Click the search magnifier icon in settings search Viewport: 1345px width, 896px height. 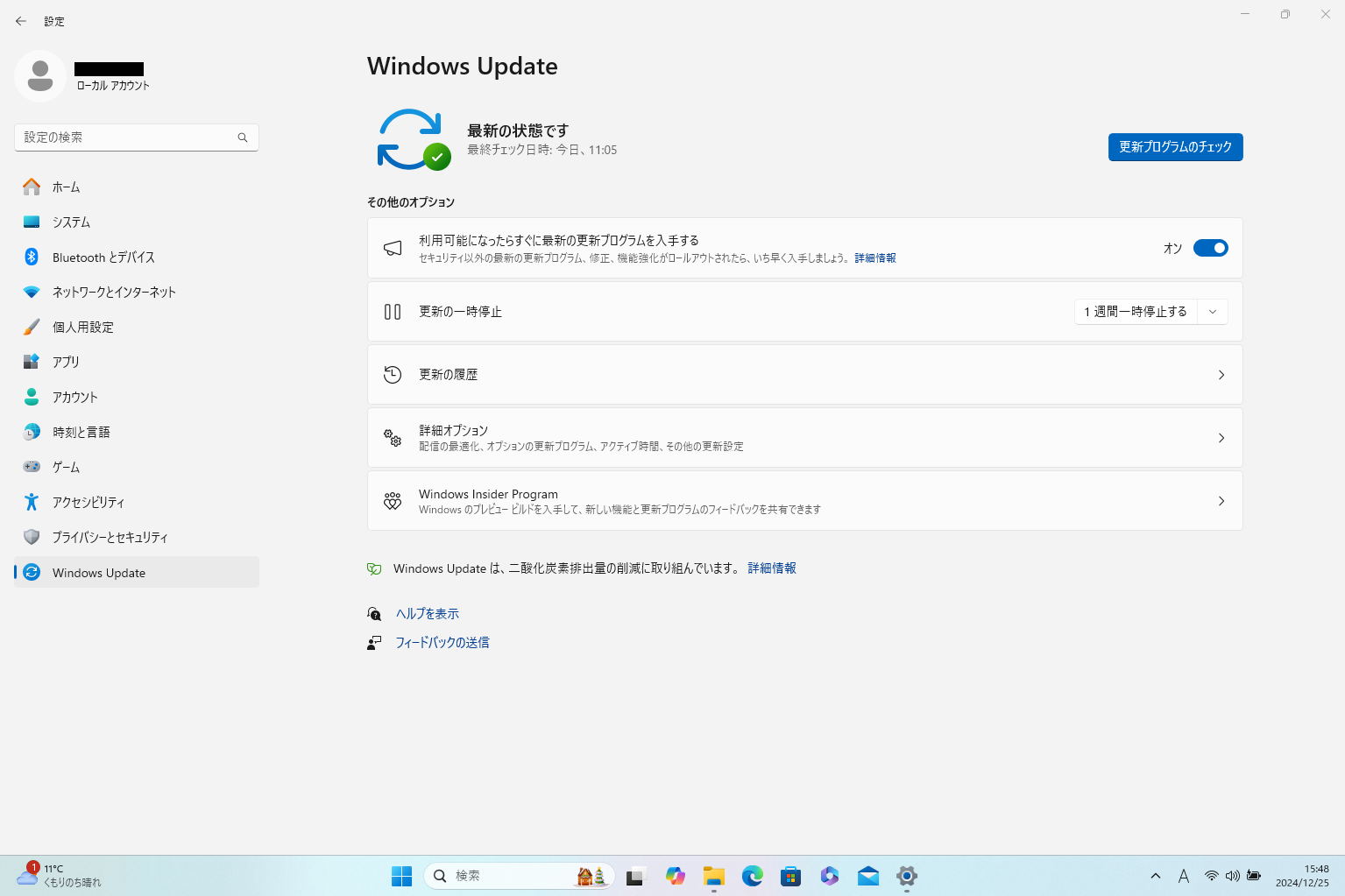(243, 138)
